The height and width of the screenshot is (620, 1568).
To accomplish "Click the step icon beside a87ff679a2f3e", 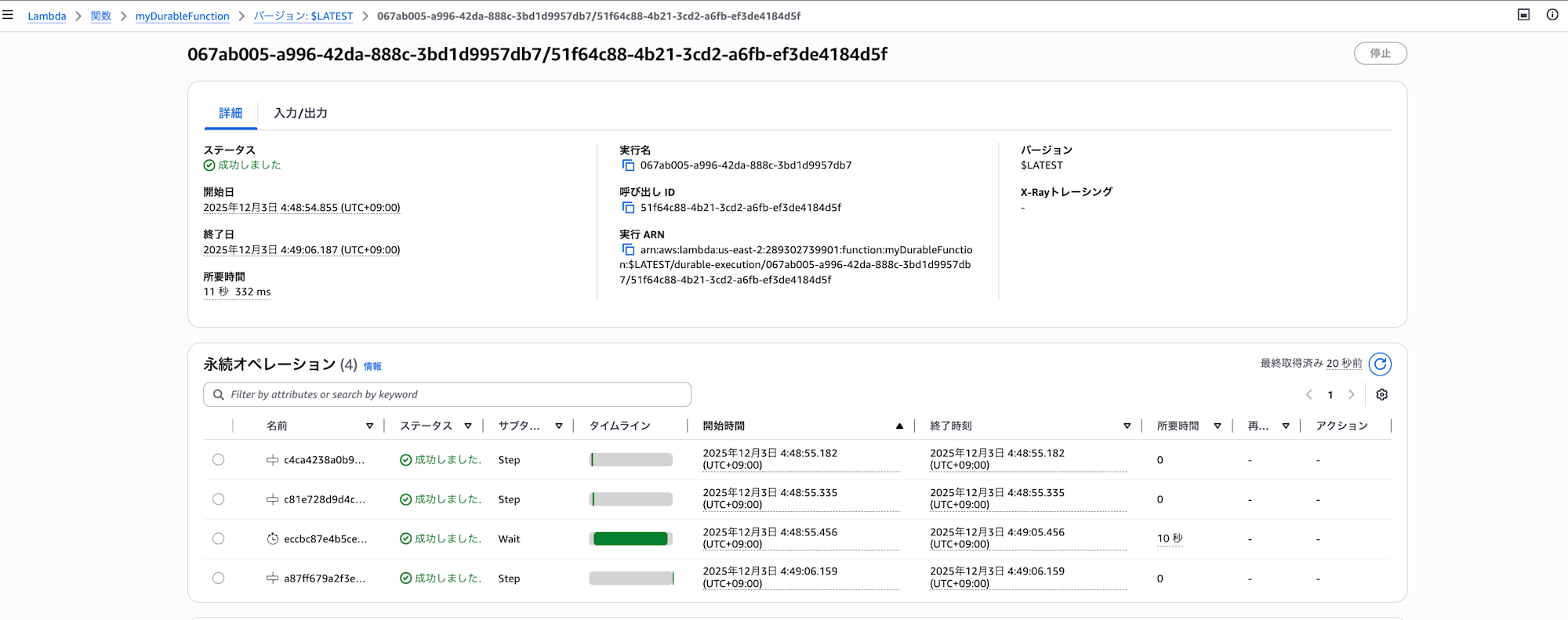I will pyautogui.click(x=272, y=578).
